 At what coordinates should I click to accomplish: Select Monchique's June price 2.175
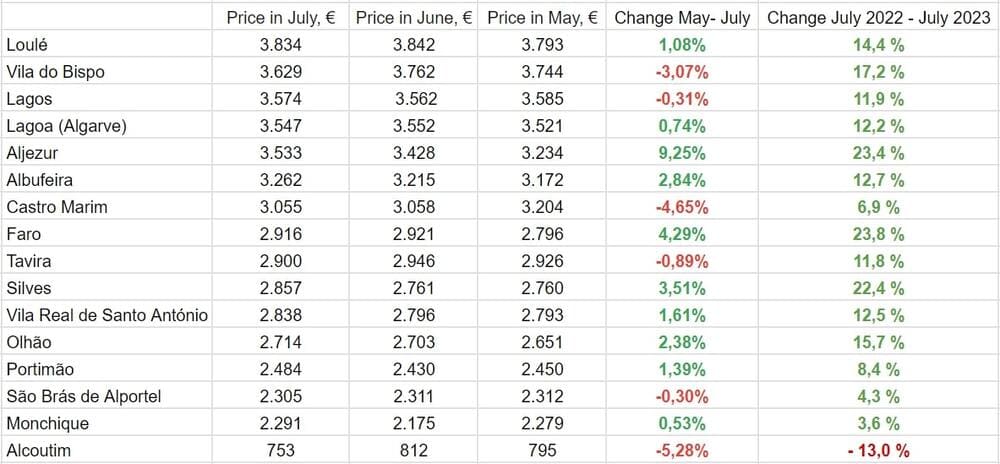(x=413, y=423)
